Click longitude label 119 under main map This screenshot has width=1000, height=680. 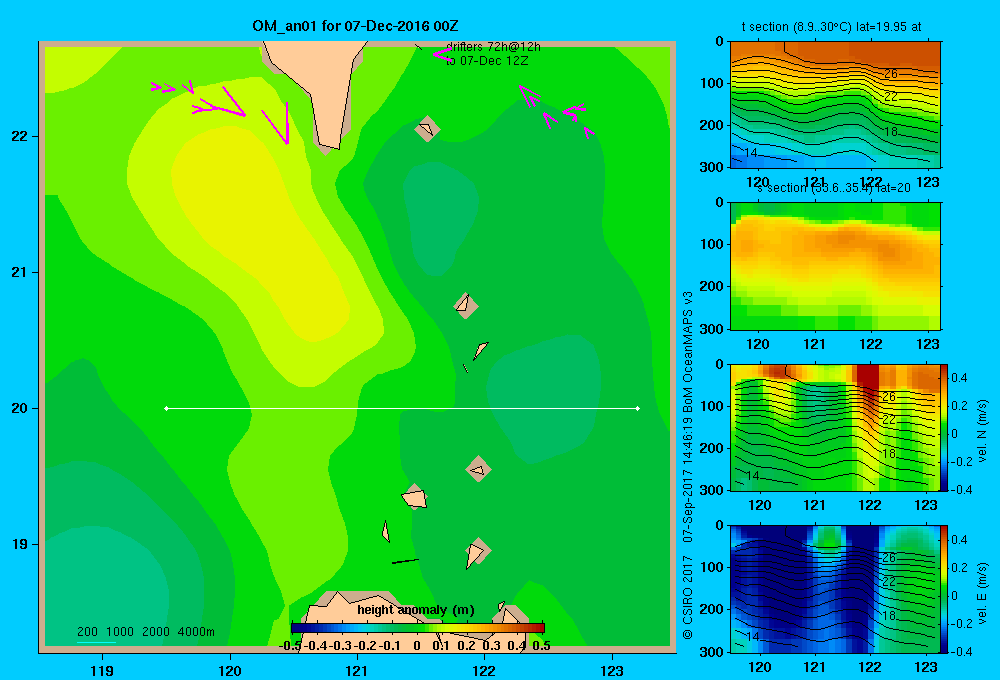(x=102, y=670)
